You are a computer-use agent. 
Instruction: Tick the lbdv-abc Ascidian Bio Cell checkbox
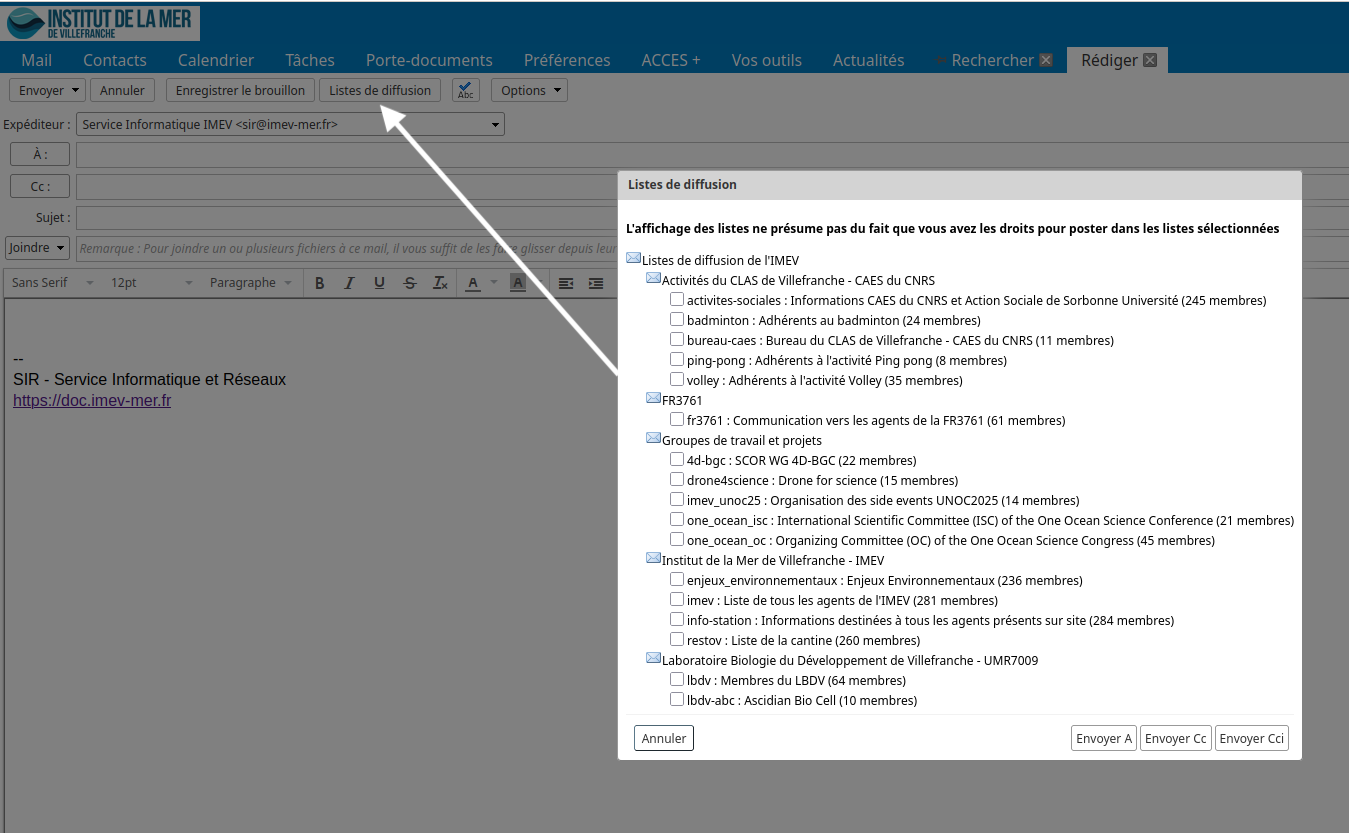tap(677, 699)
